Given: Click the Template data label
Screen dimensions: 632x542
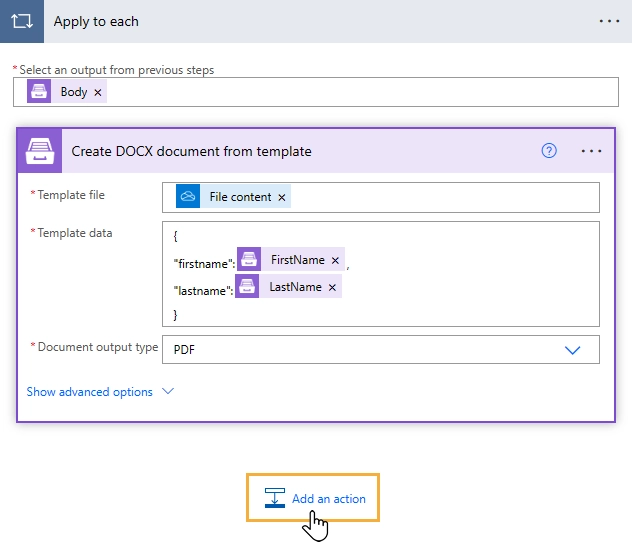Looking at the screenshot, I should (75, 233).
